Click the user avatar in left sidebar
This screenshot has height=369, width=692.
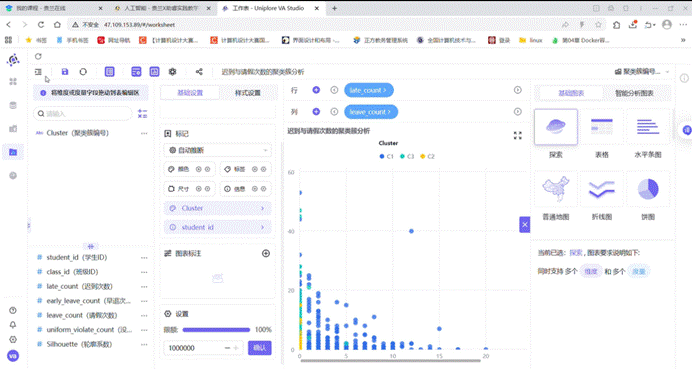pyautogui.click(x=13, y=356)
